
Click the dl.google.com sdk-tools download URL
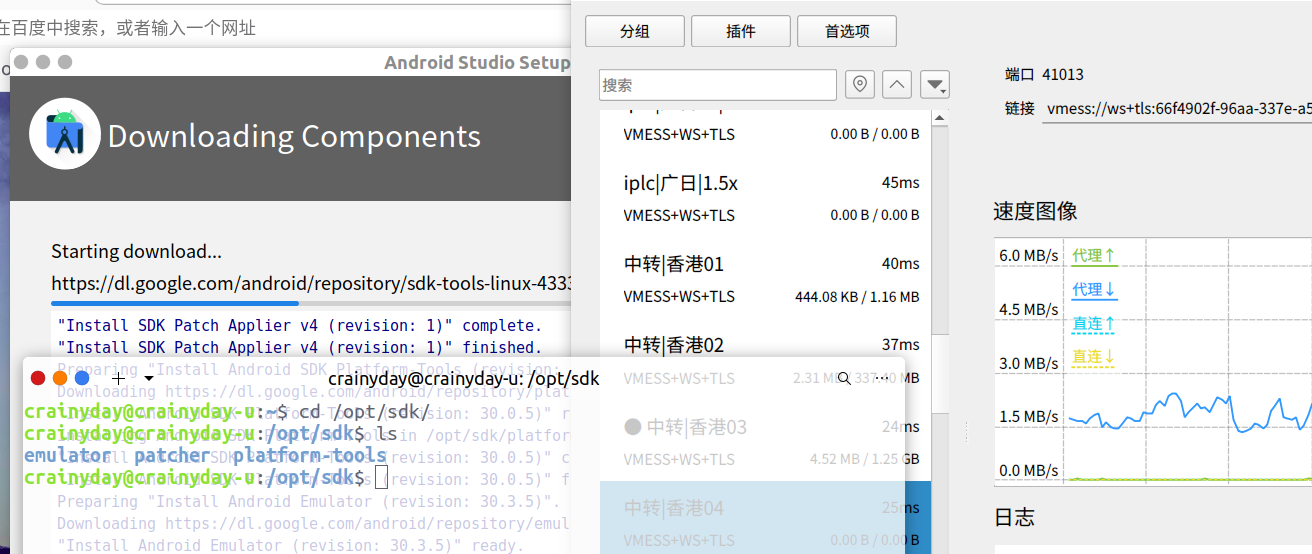[x=311, y=284]
